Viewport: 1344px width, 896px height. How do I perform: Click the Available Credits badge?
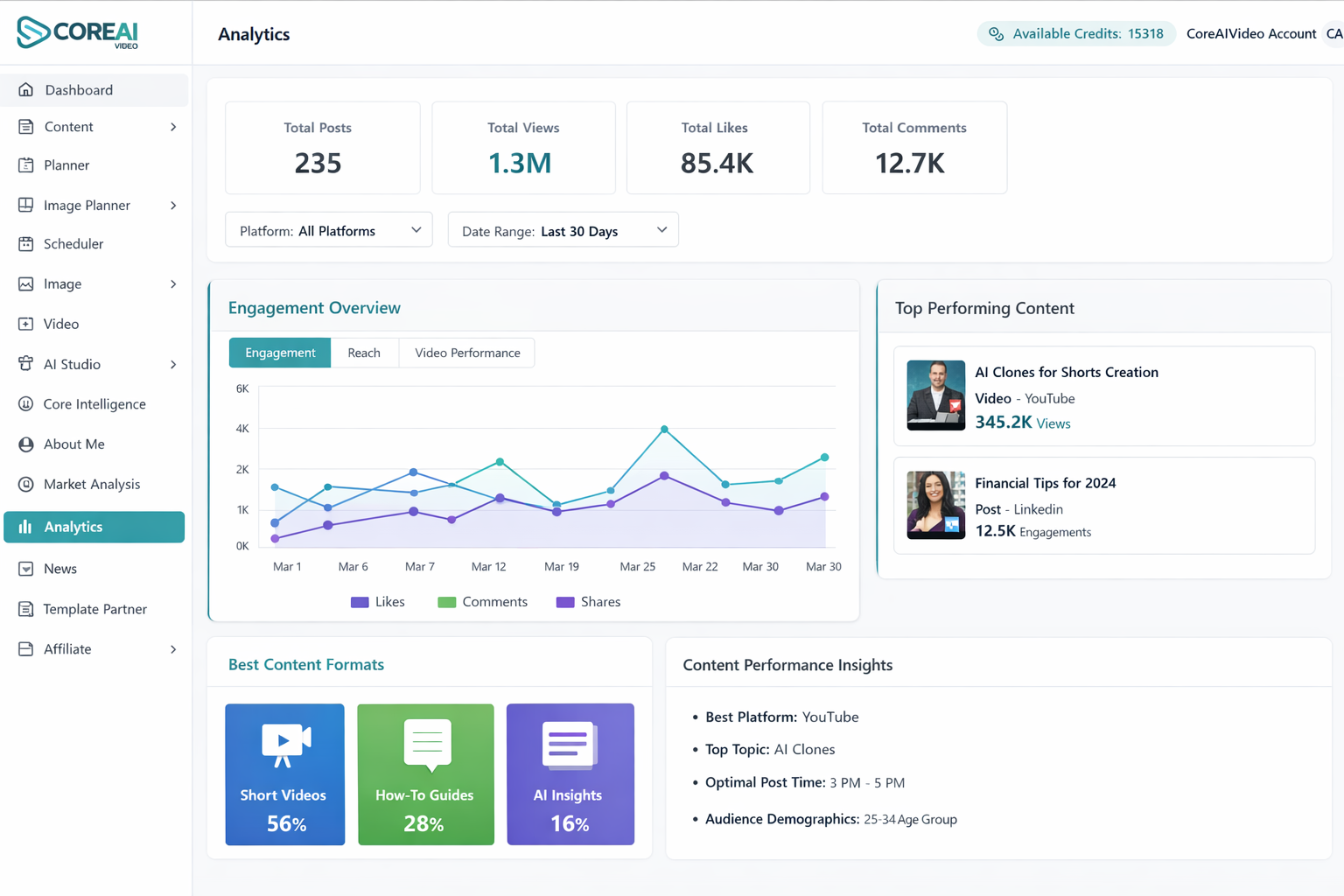click(1076, 33)
